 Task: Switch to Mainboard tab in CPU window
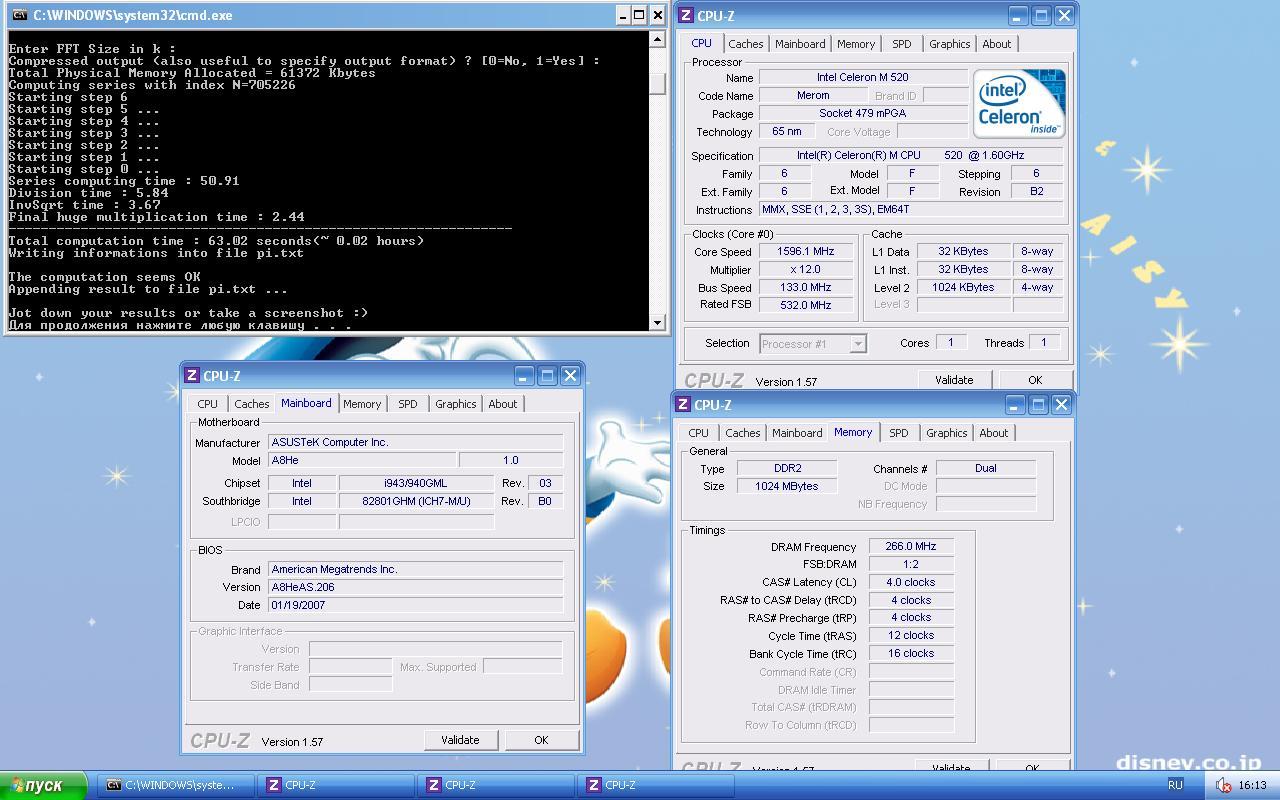pos(800,44)
